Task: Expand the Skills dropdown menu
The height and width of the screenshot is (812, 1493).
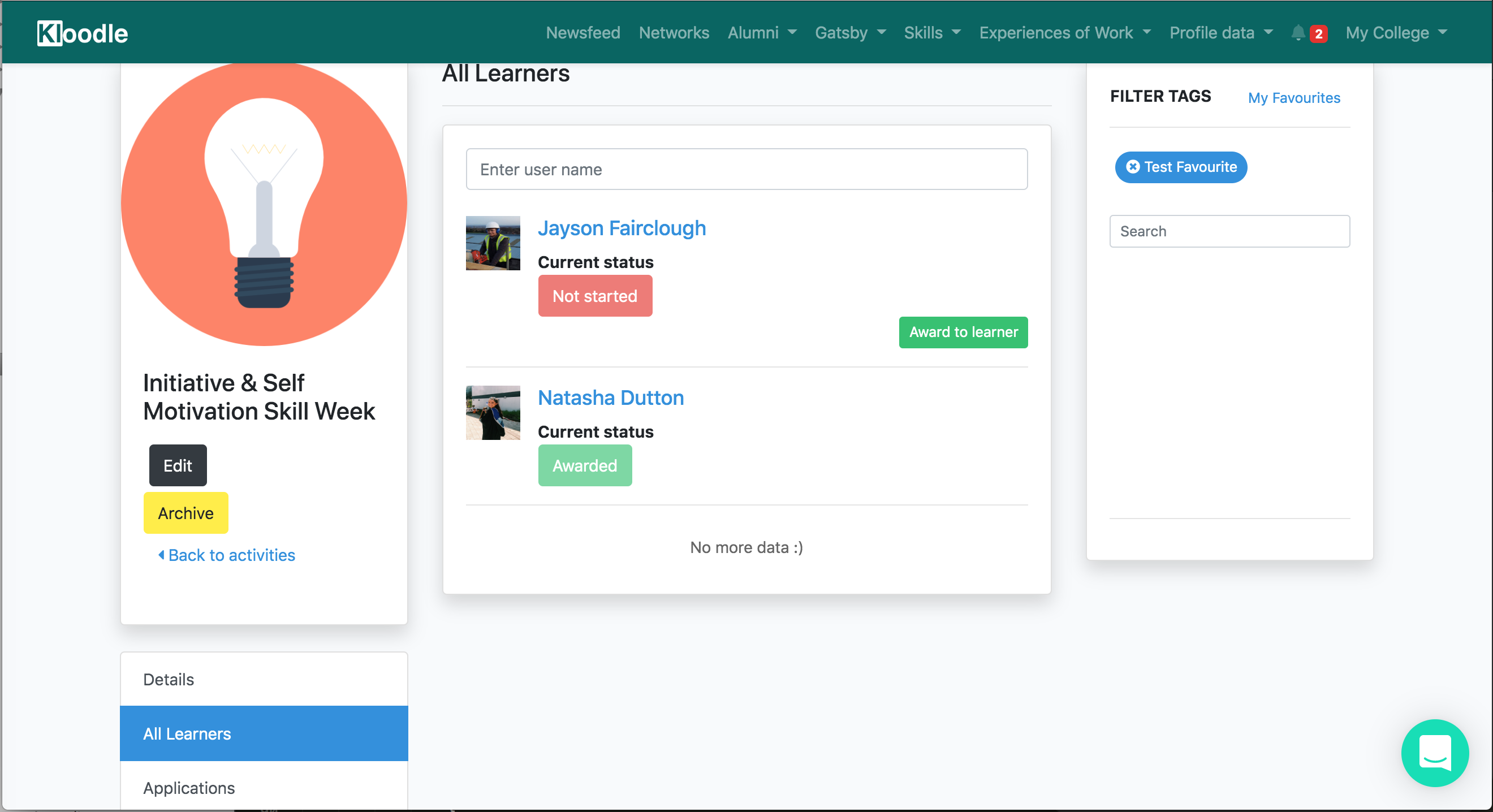Action: click(932, 33)
